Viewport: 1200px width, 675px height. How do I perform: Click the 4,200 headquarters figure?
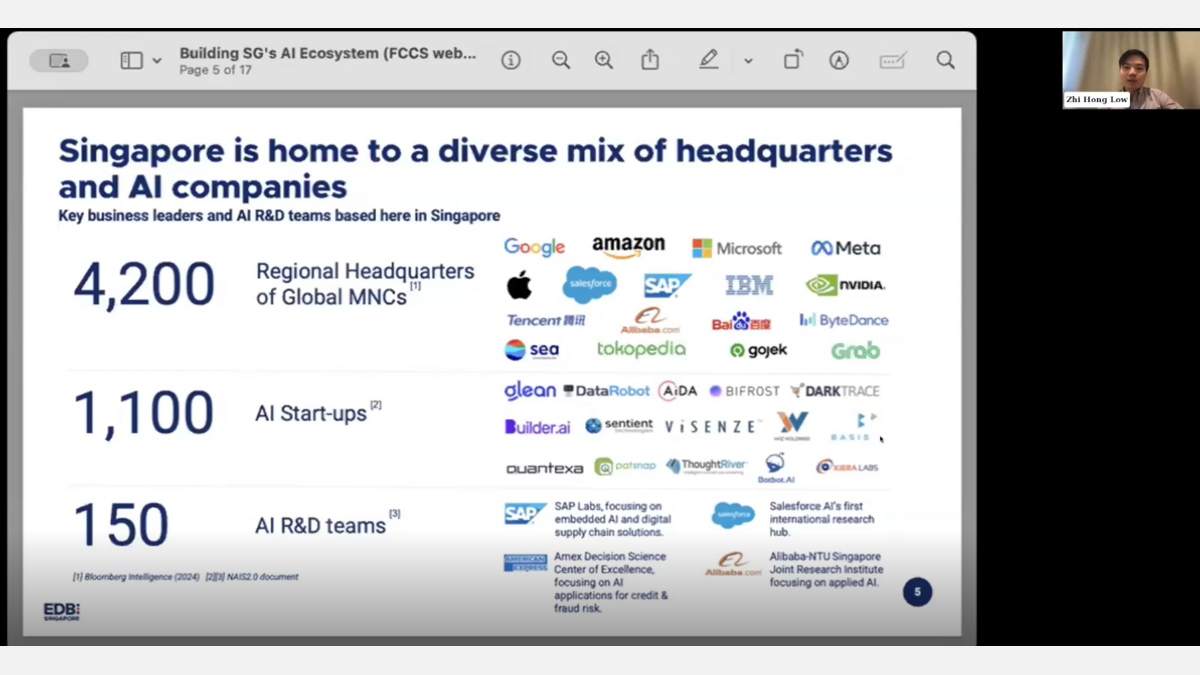point(144,284)
